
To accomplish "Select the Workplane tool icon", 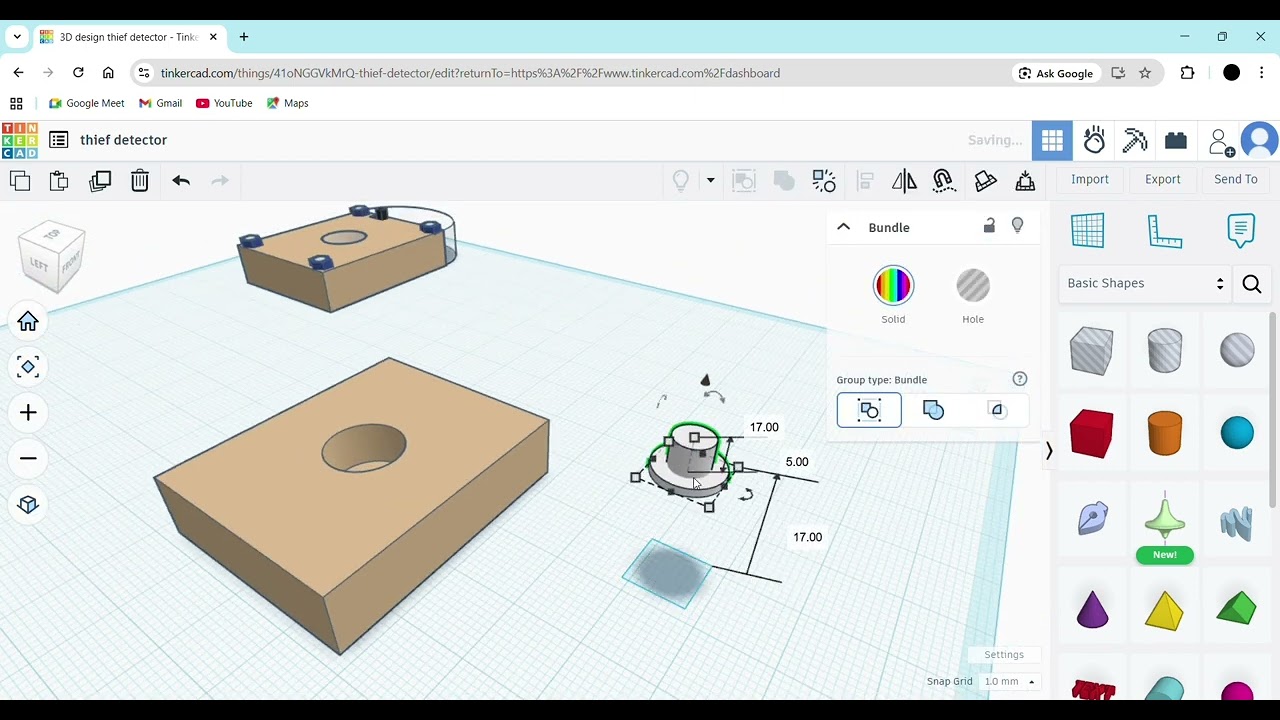I will pyautogui.click(x=1088, y=231).
